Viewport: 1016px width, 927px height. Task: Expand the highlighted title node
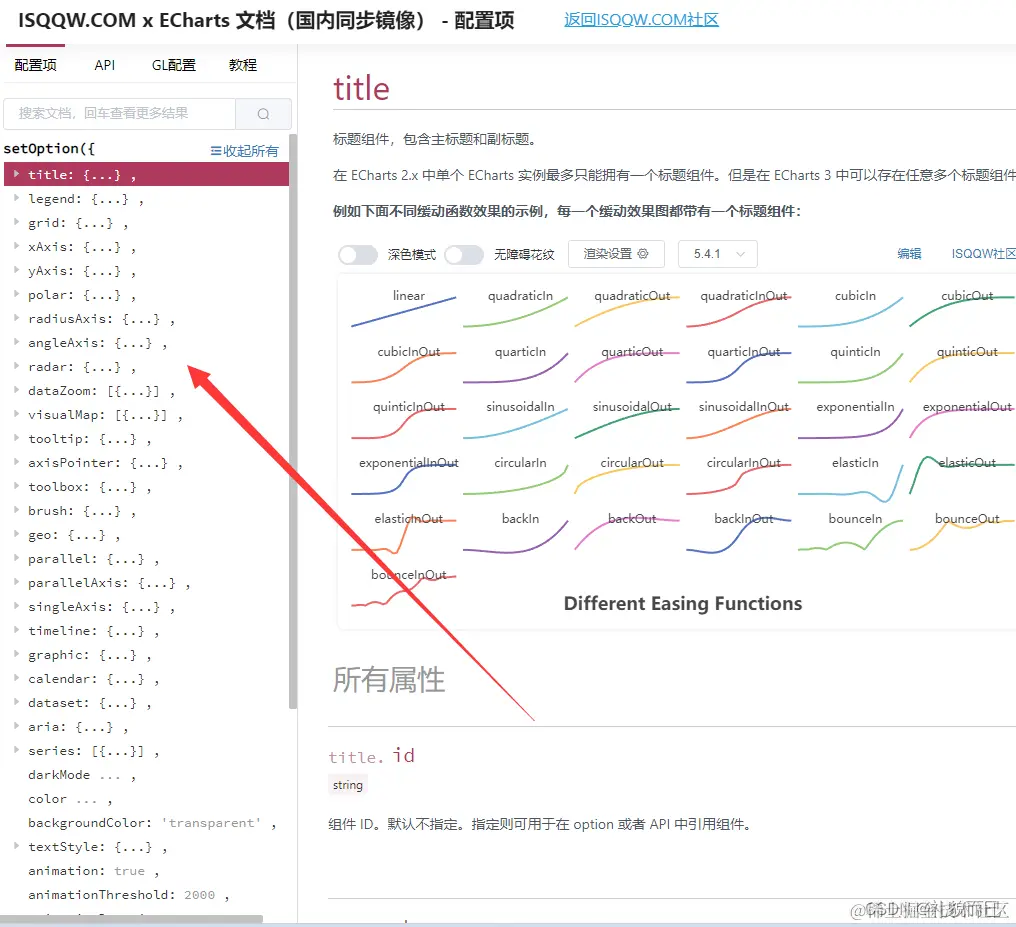tap(14, 174)
